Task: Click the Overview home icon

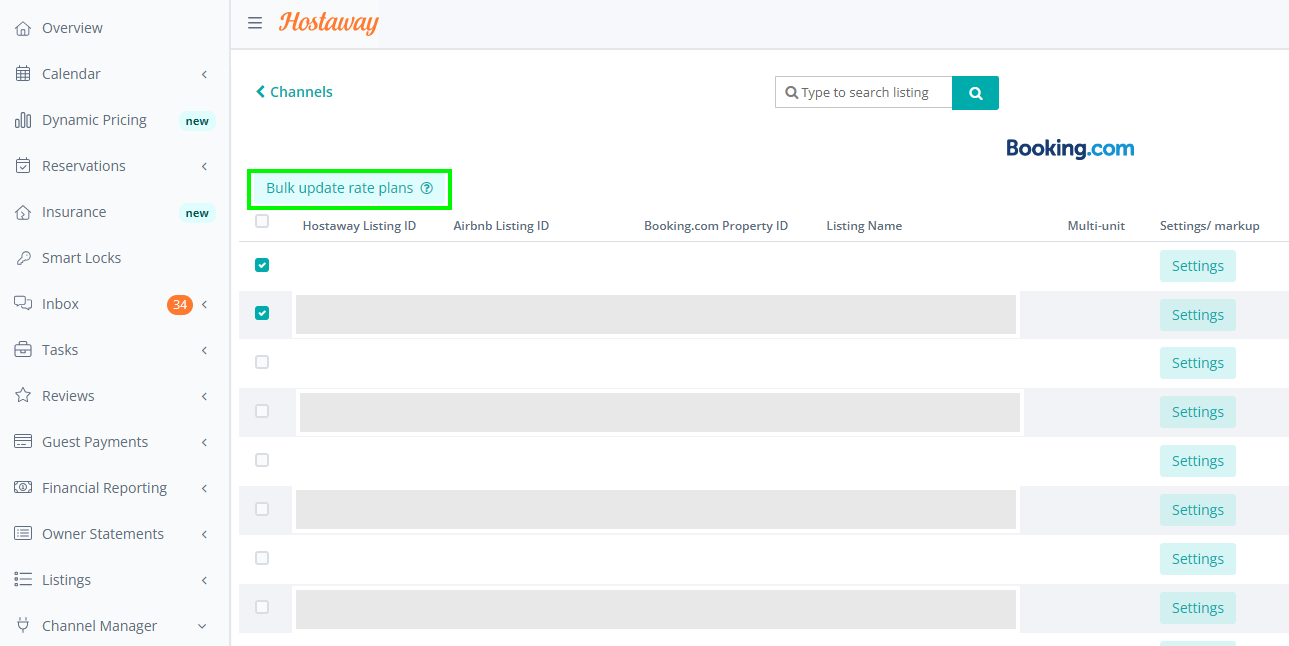Action: [x=23, y=28]
